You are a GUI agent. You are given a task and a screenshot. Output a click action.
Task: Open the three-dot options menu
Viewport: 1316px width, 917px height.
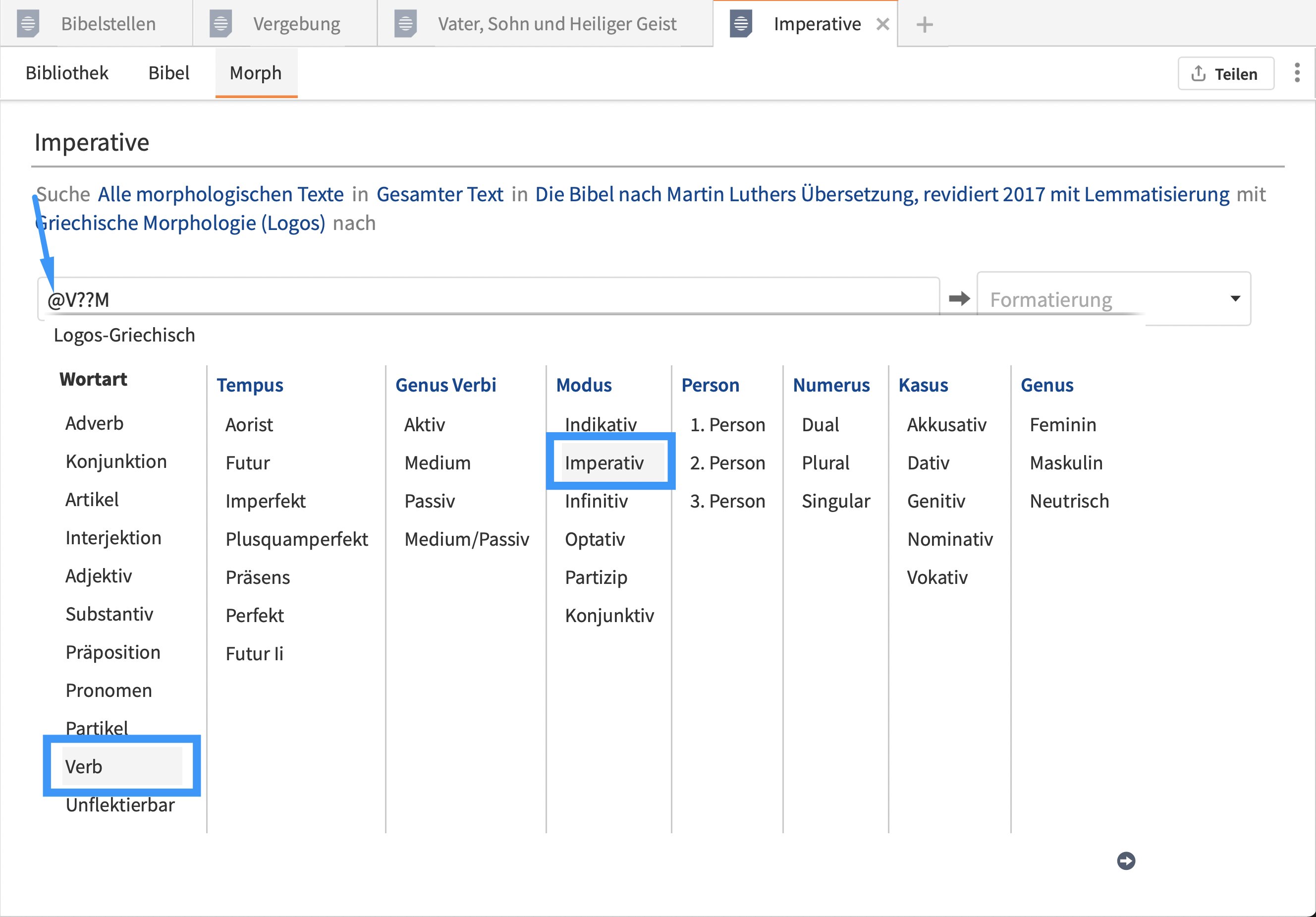point(1297,73)
